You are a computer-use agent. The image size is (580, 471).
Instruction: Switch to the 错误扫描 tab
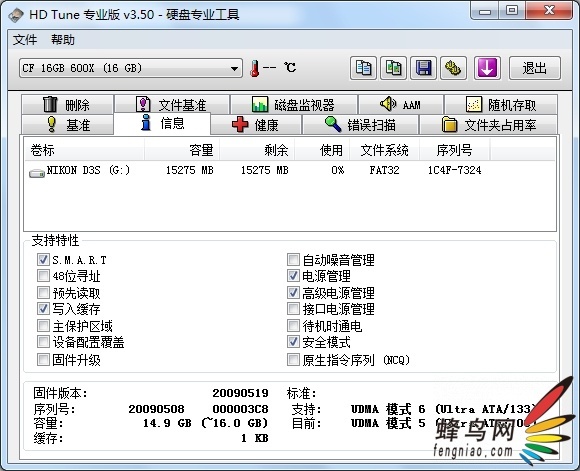point(360,125)
